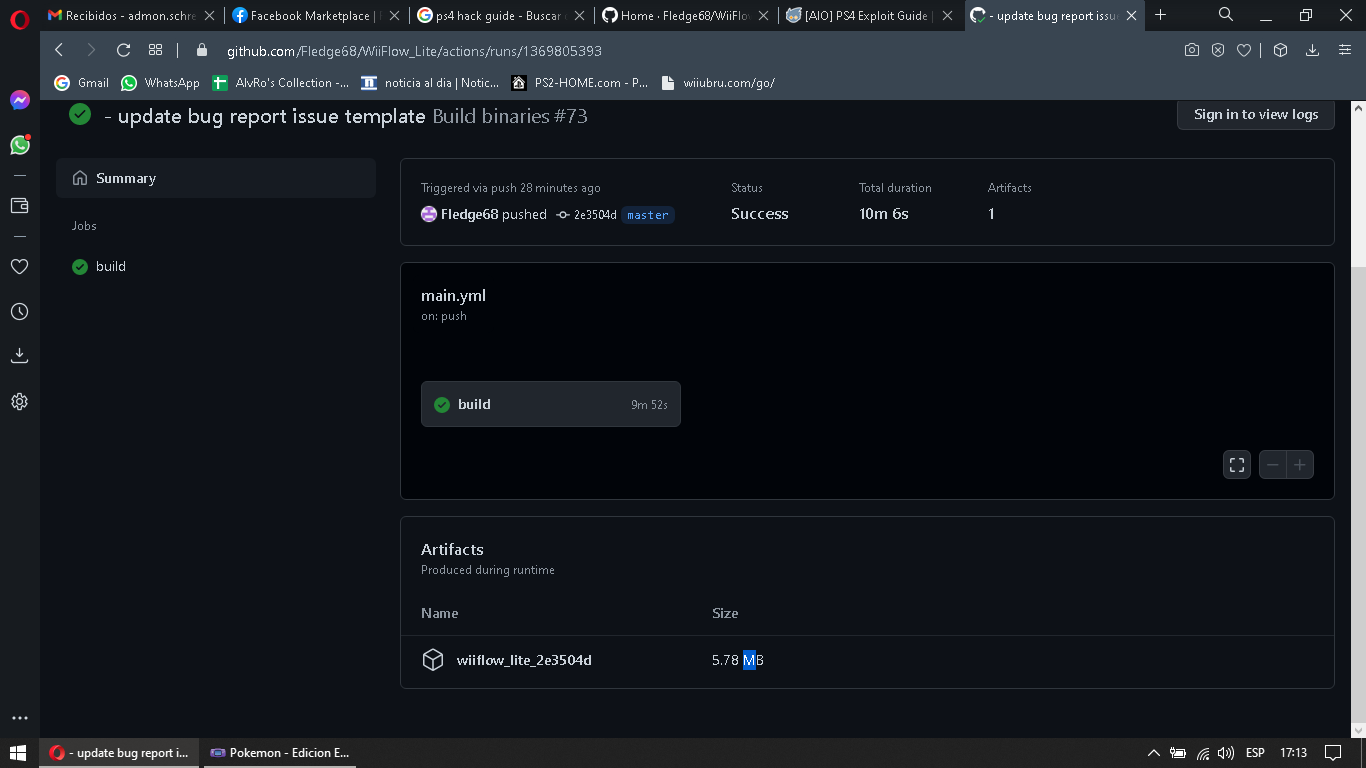
Task: Switch to the Home Fledge68/WiiFlow tab
Action: pos(683,15)
